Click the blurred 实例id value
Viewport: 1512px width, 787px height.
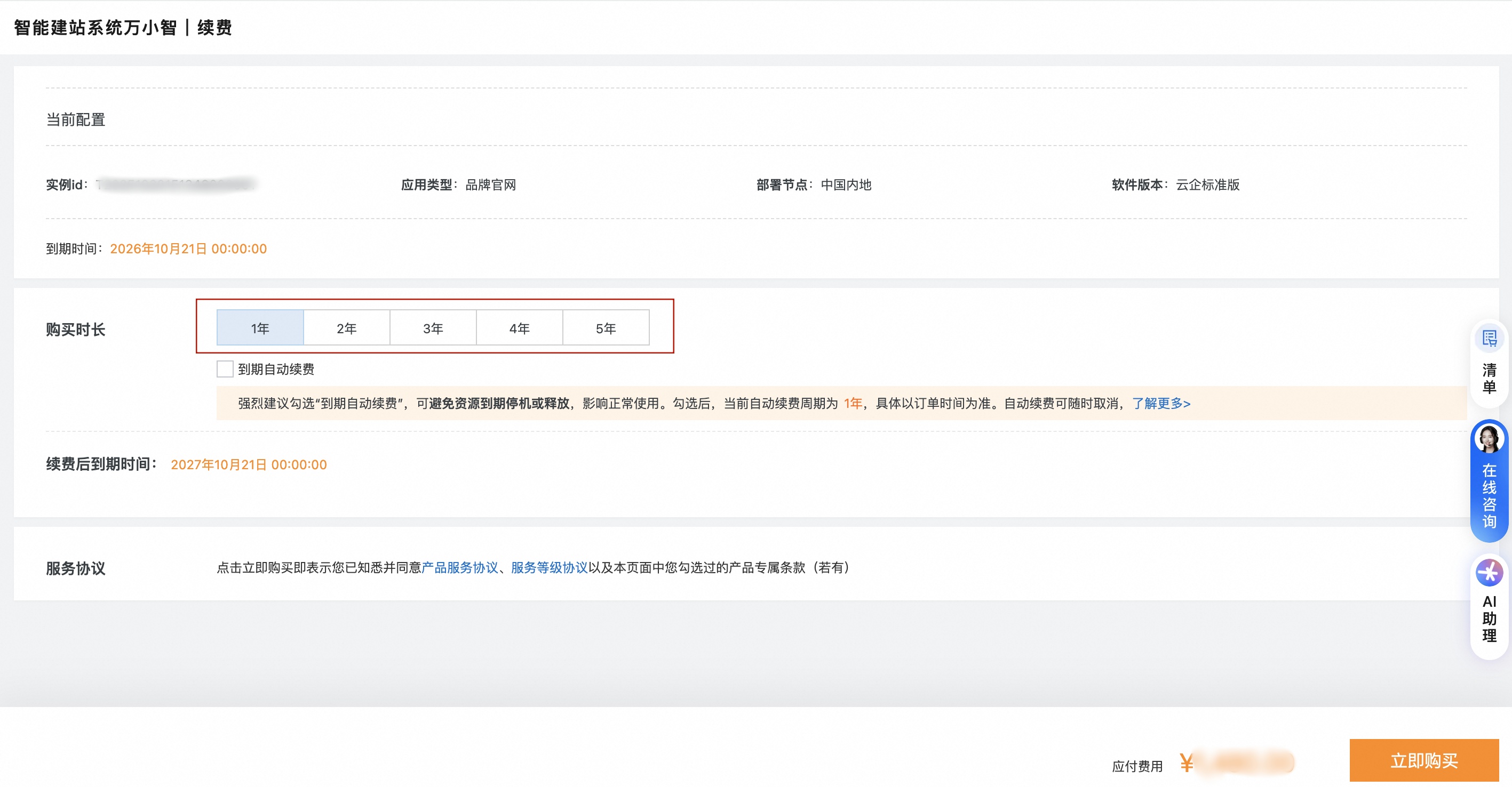point(176,184)
